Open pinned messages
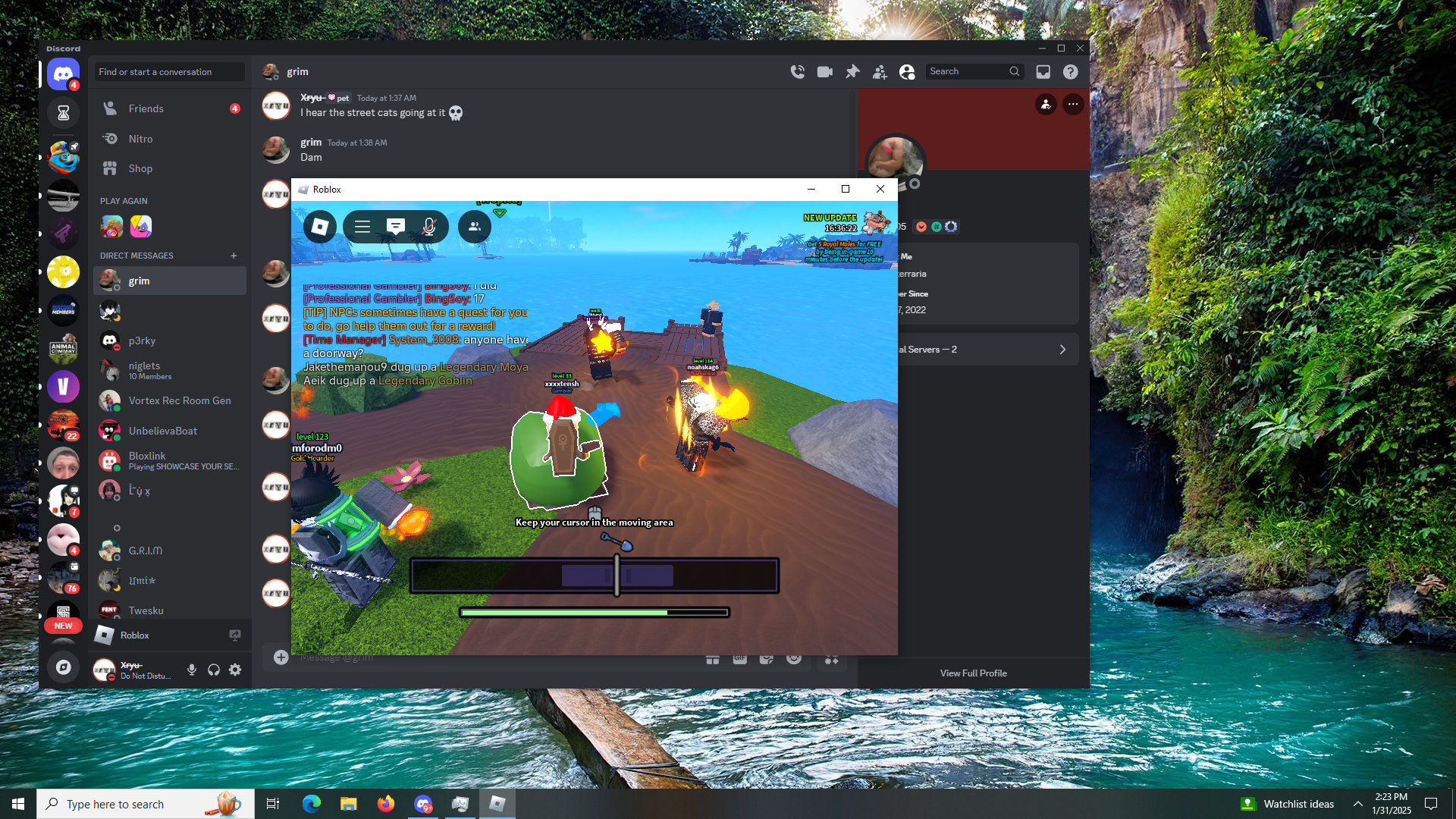 (x=852, y=71)
